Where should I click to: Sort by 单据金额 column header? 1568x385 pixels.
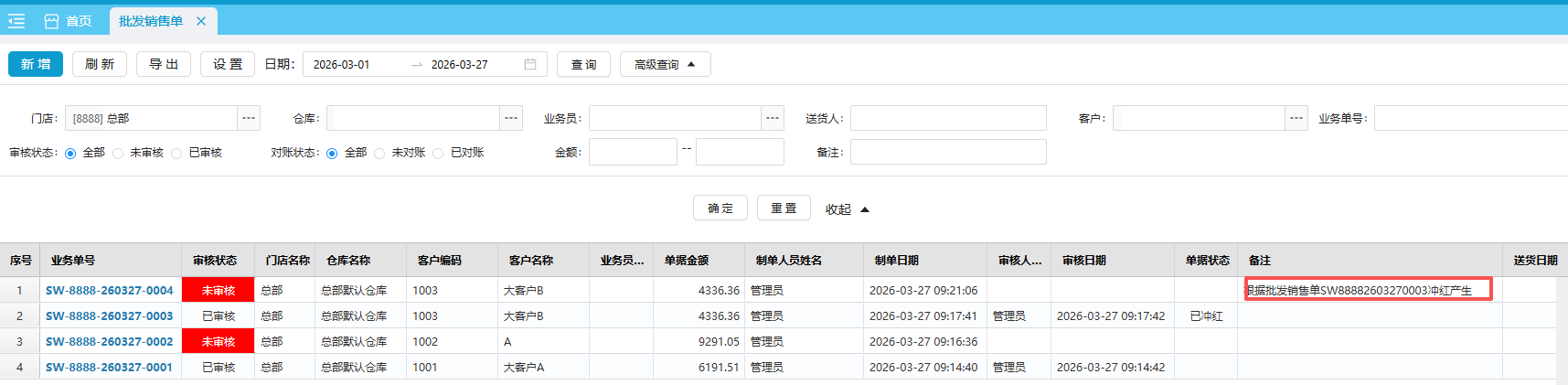click(687, 261)
